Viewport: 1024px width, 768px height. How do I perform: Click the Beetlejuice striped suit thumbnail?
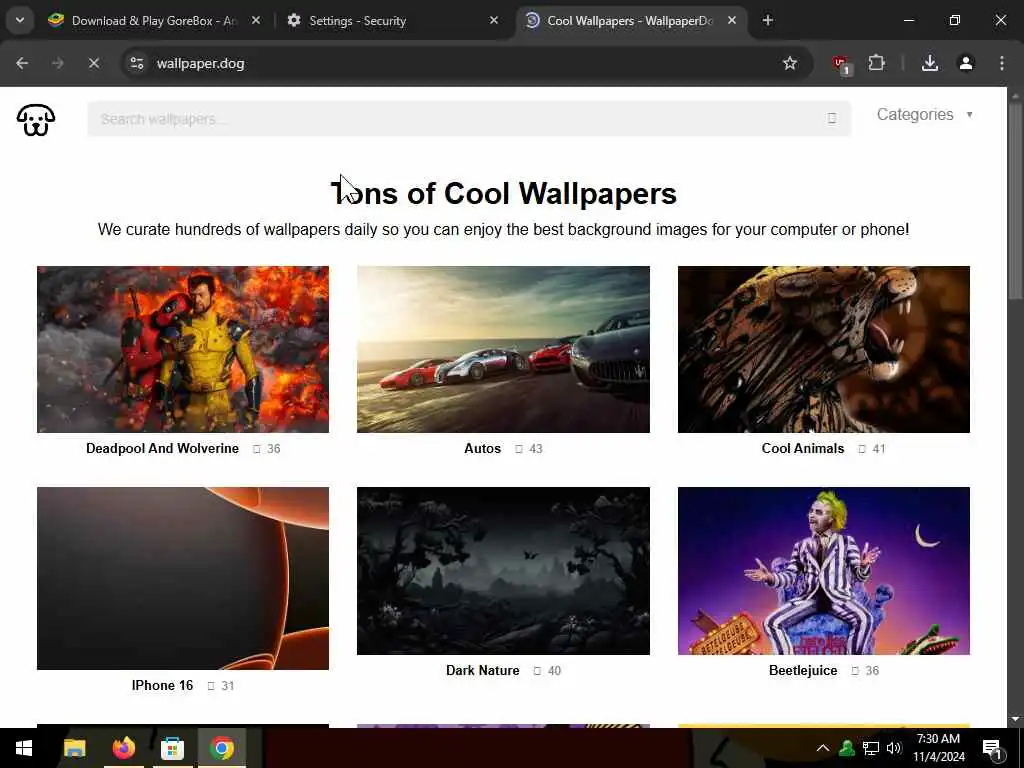tap(824, 571)
